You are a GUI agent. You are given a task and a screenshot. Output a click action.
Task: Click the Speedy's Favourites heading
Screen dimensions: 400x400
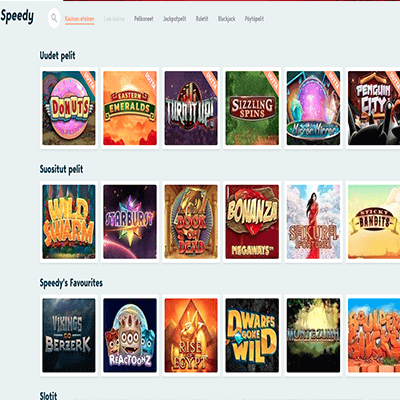coord(71,283)
